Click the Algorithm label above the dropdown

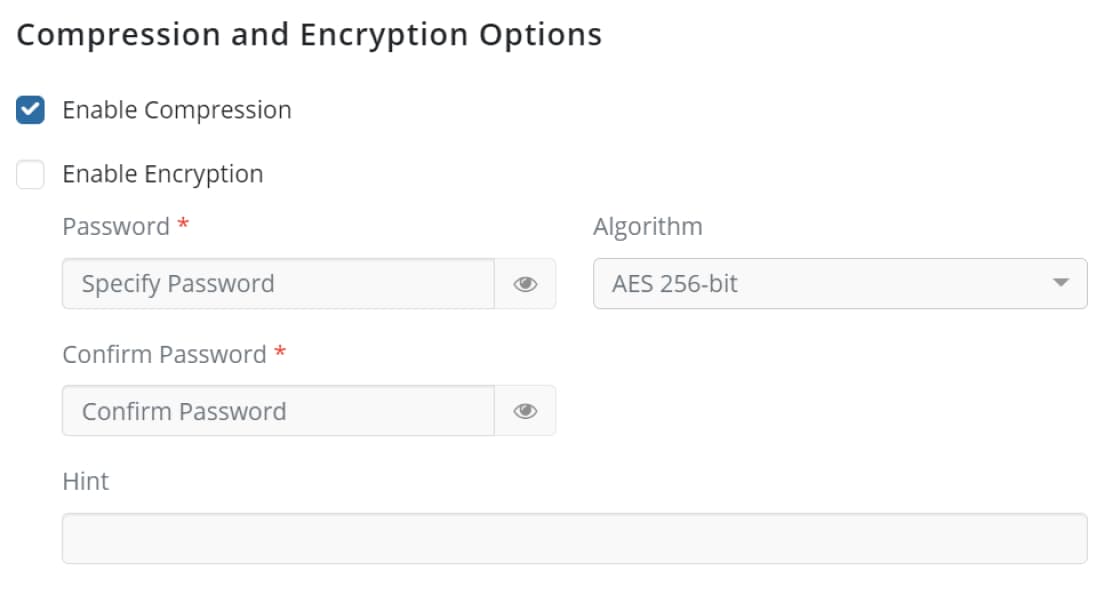tap(648, 226)
